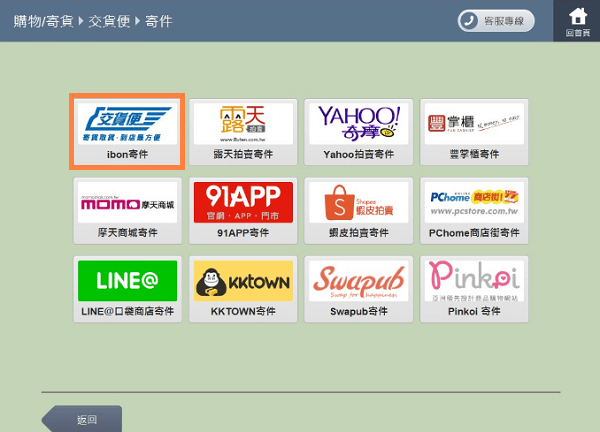Click the 寄件 breadcrumb label
600x432 pixels.
[x=158, y=21]
